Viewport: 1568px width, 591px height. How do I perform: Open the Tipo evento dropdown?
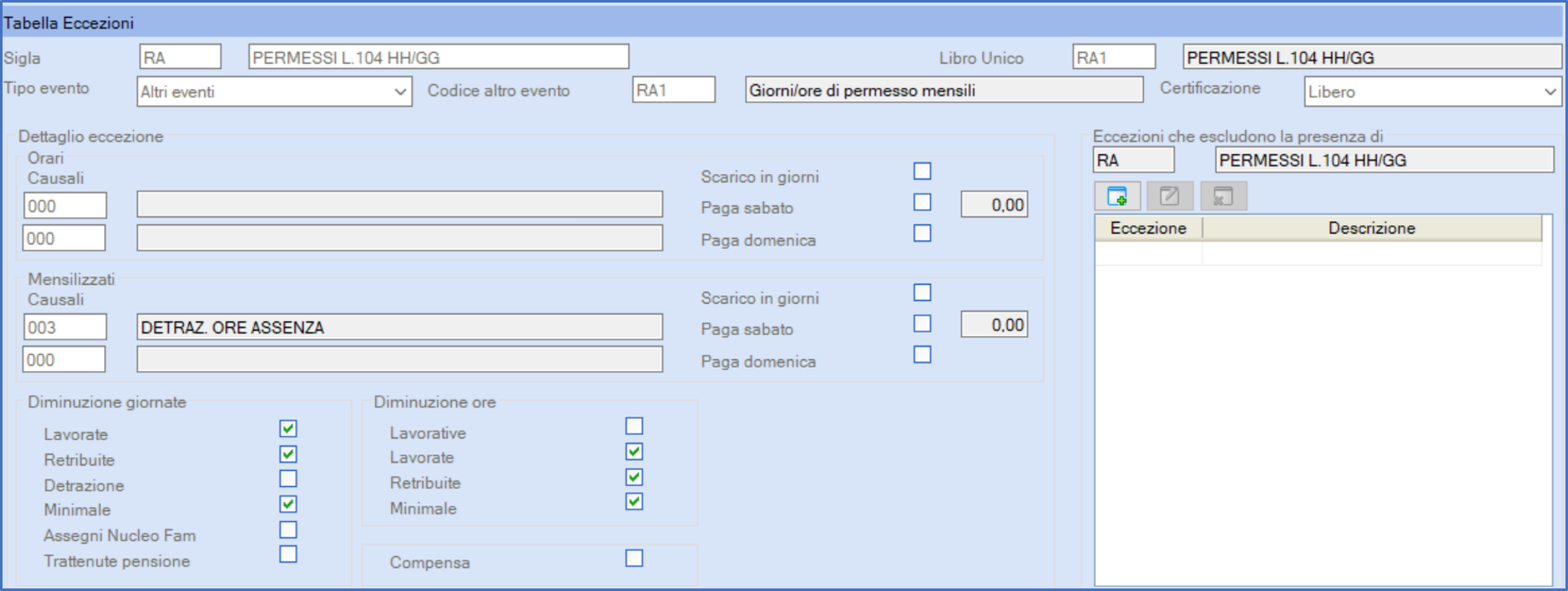point(274,91)
